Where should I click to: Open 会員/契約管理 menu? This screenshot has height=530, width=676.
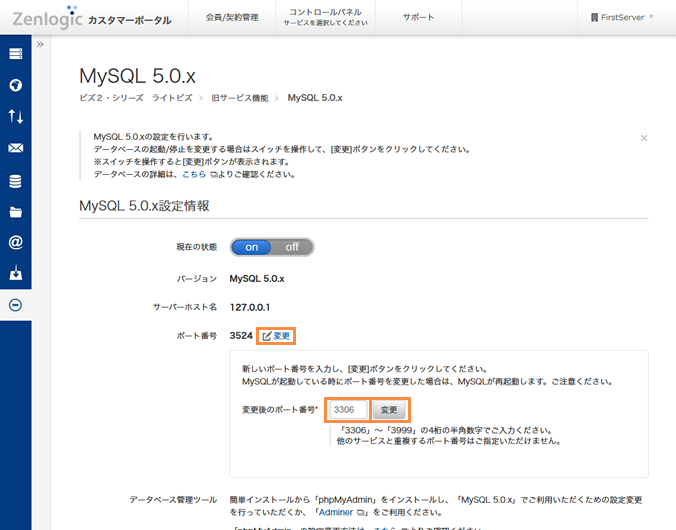click(x=232, y=17)
